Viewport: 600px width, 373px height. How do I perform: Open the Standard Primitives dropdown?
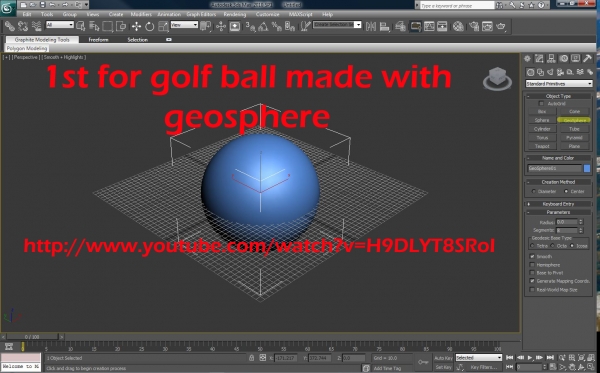pos(559,84)
